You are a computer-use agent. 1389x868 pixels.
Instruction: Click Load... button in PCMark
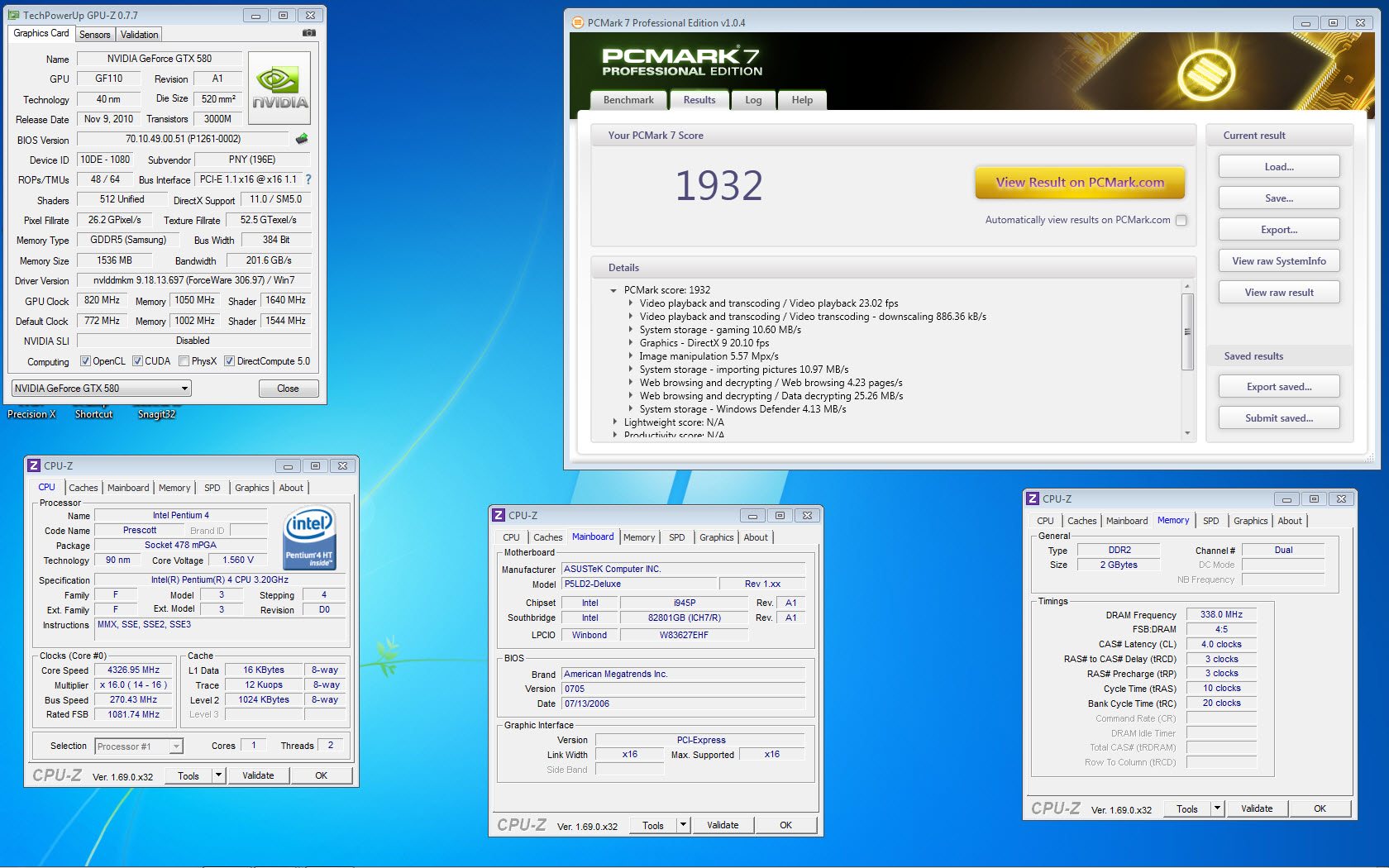(x=1279, y=167)
